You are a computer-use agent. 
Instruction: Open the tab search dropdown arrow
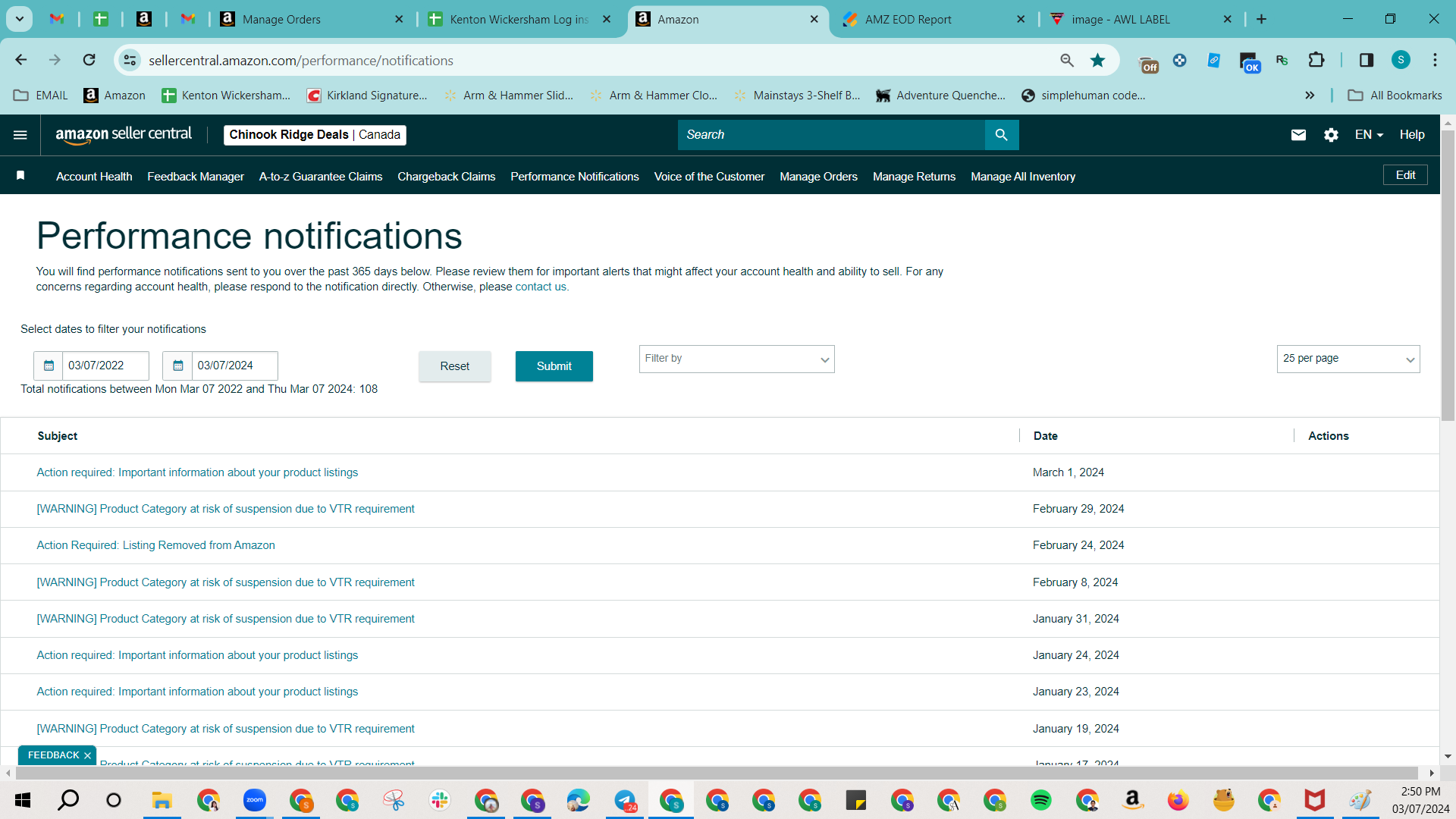pos(20,19)
